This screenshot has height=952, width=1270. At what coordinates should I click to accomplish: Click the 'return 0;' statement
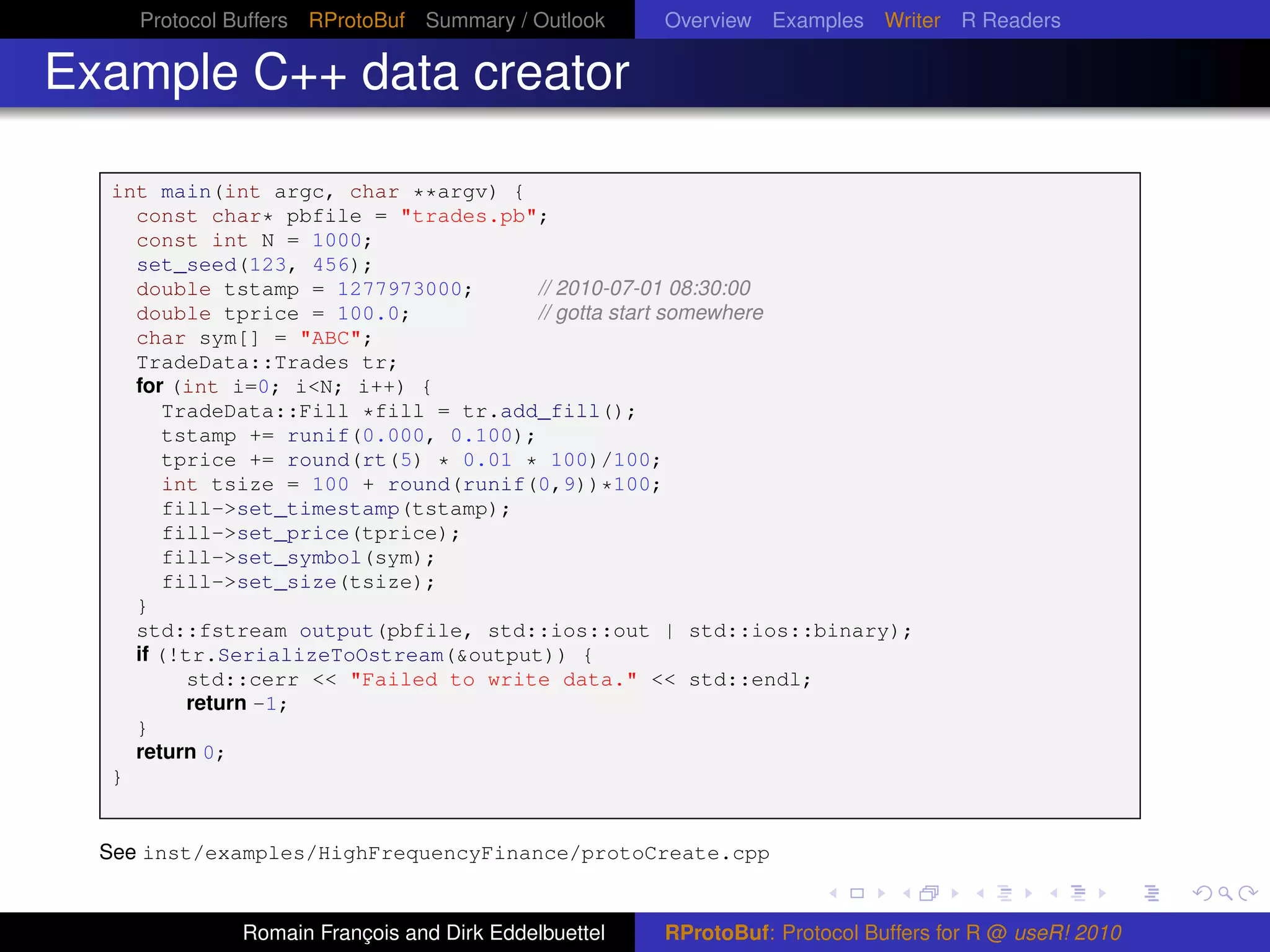click(x=180, y=752)
